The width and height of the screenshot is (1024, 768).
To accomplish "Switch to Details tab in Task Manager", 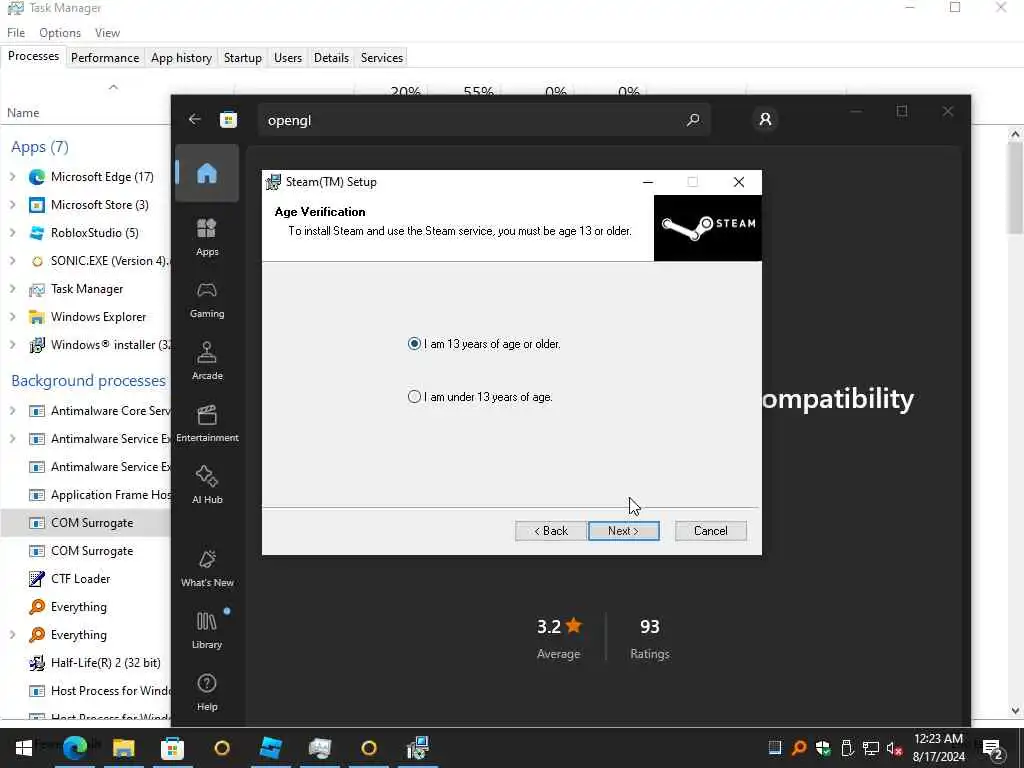I will 331,57.
